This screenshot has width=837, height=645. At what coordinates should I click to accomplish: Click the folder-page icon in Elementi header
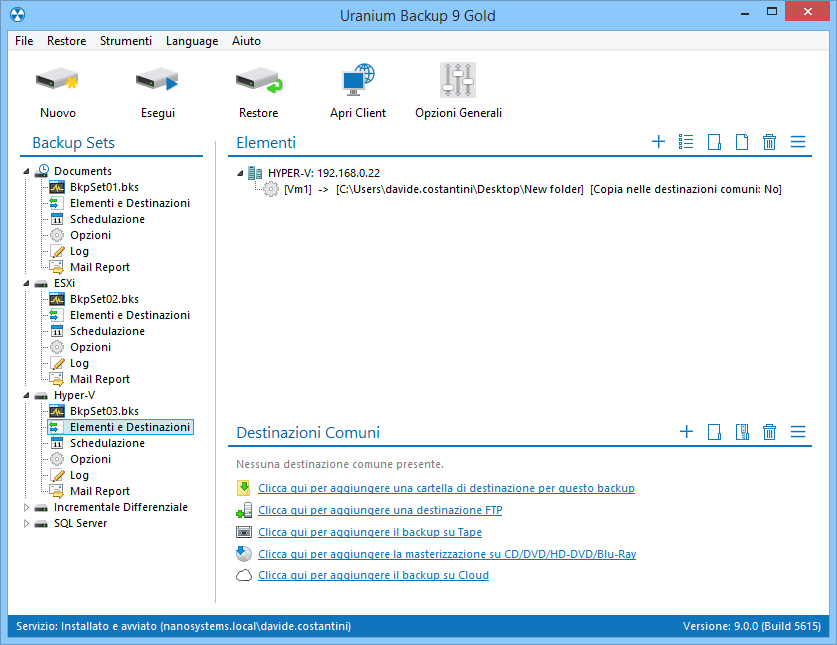[x=714, y=142]
